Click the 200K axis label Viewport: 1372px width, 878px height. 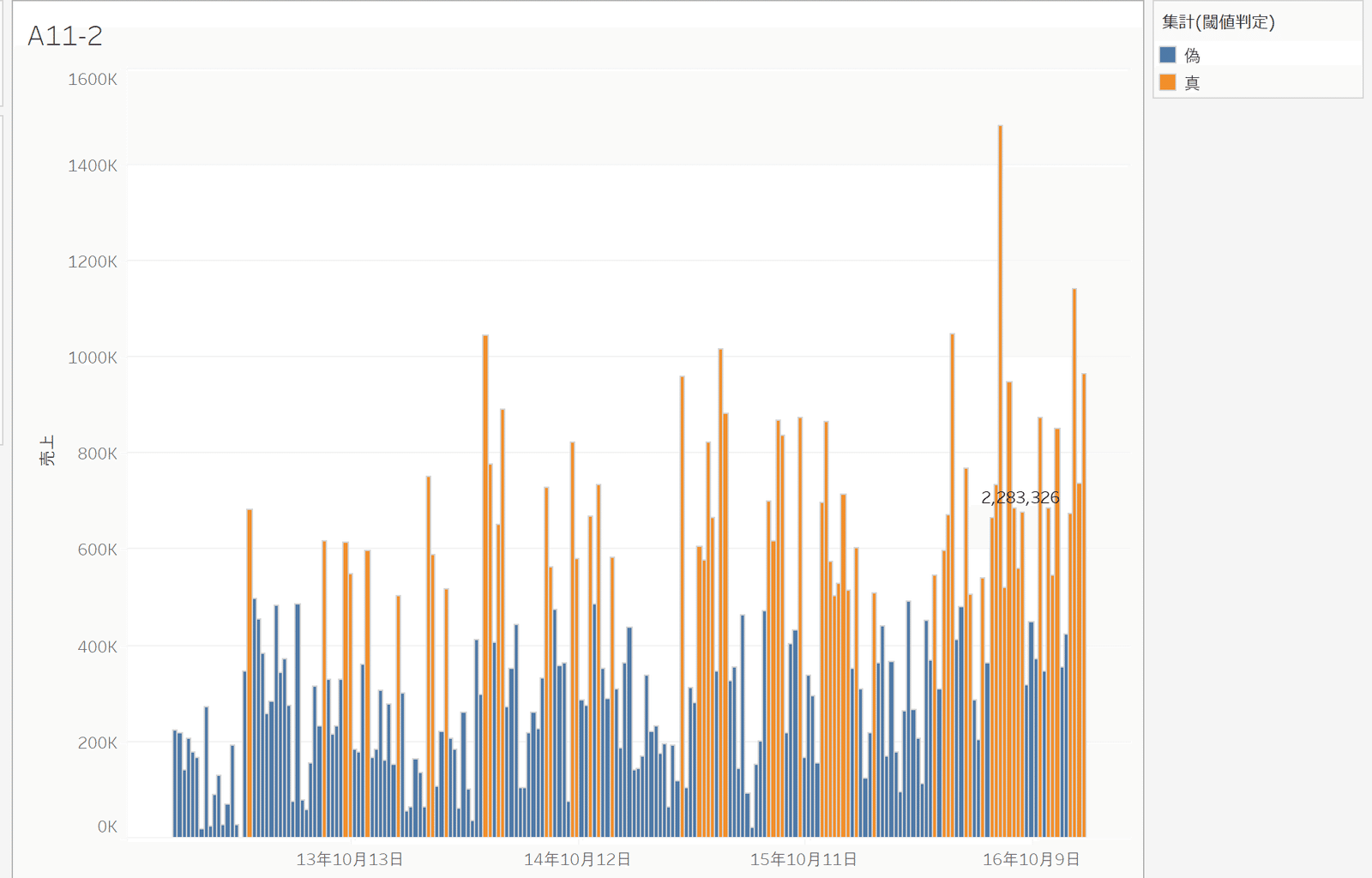tap(97, 743)
